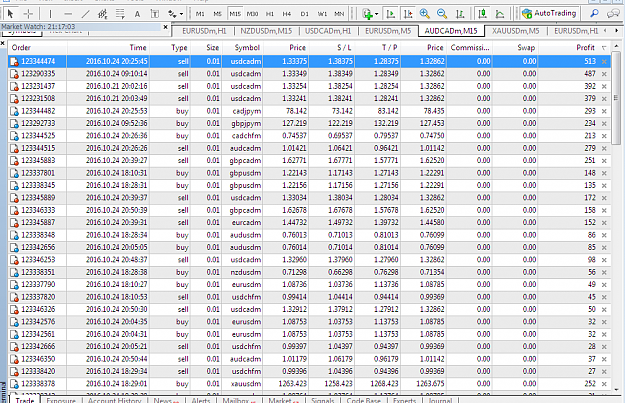625x403 pixels.
Task: Click the line chart icon
Action: click(499, 14)
